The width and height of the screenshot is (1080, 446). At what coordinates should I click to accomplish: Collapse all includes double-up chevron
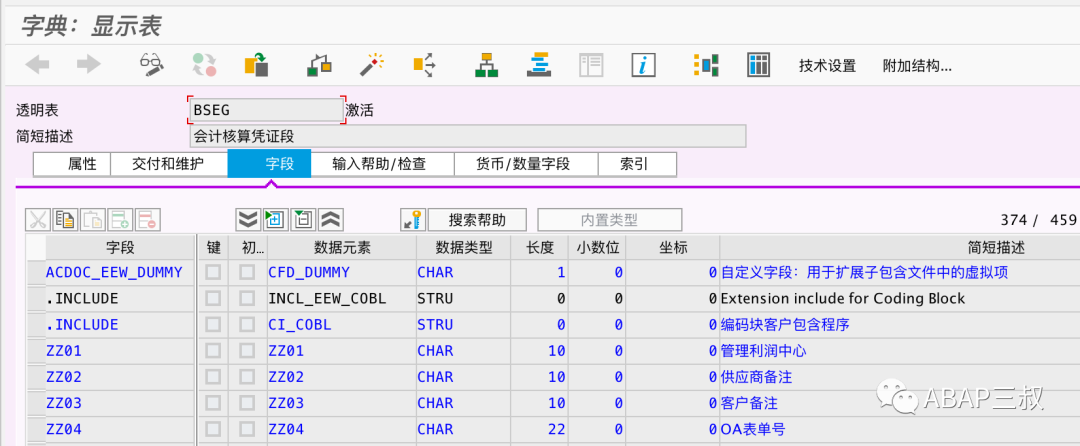[331, 220]
